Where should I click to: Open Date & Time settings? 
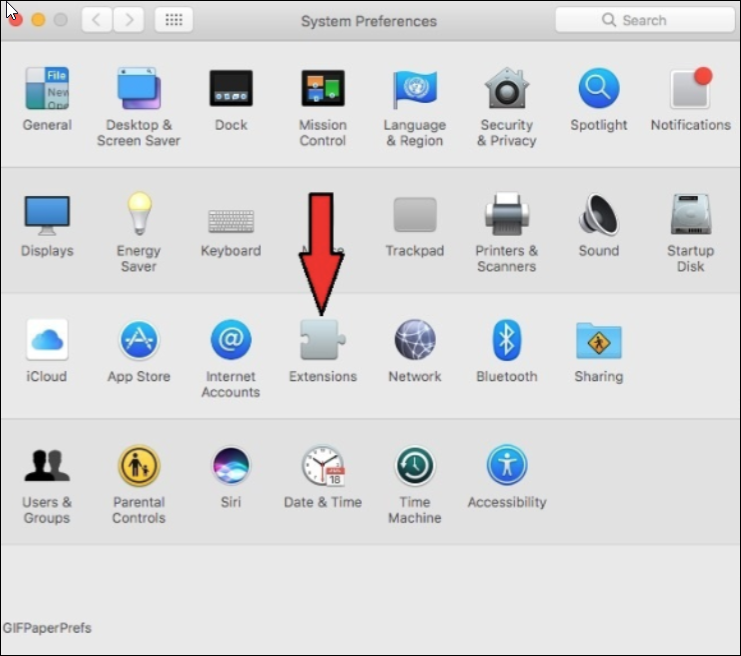tap(323, 466)
